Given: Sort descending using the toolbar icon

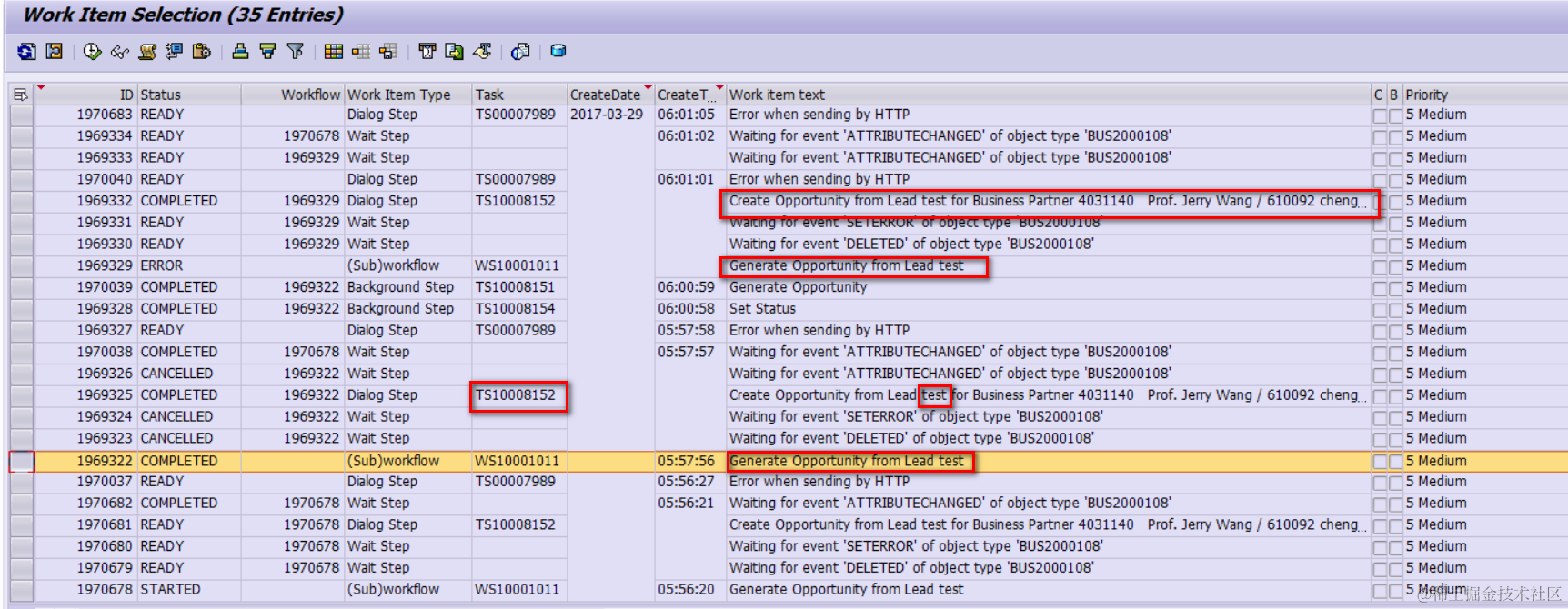Looking at the screenshot, I should (x=267, y=52).
